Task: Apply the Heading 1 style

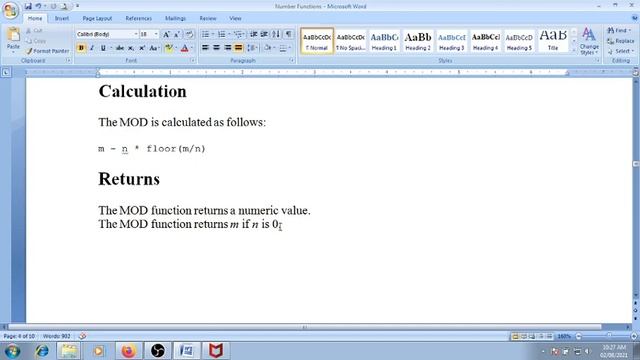Action: click(384, 41)
